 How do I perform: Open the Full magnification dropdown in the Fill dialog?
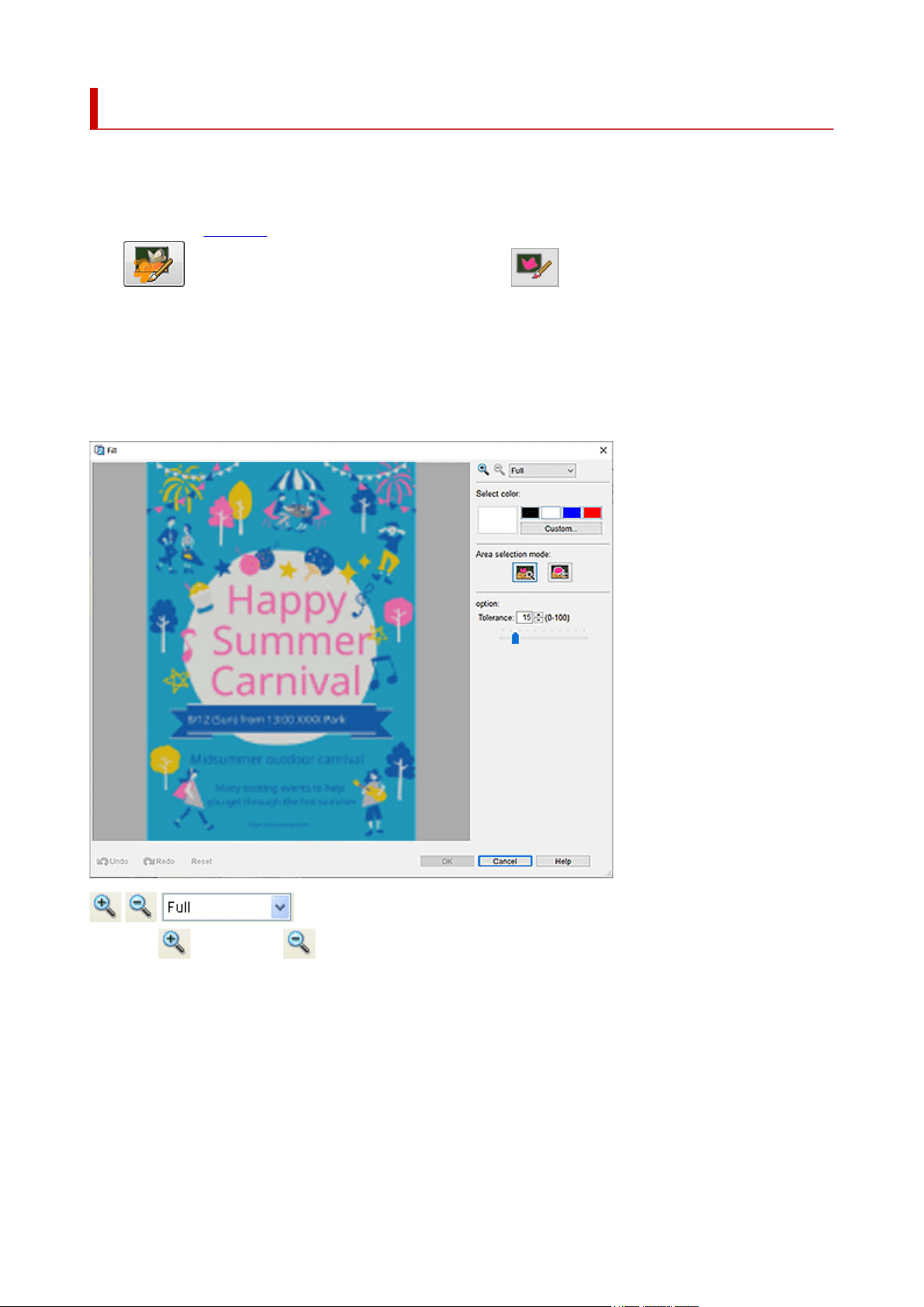pyautogui.click(x=542, y=471)
